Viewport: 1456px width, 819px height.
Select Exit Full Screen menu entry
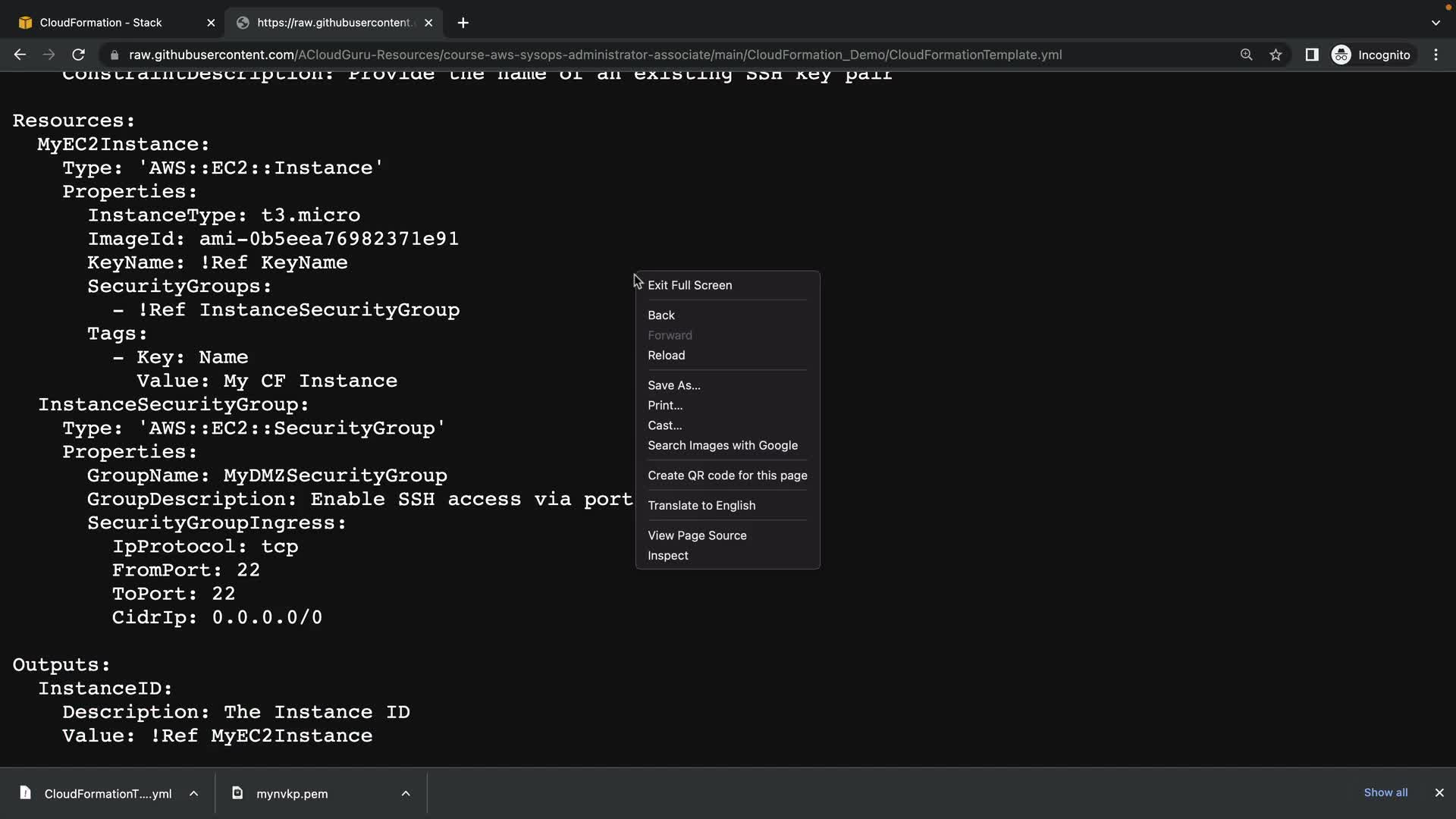click(x=689, y=285)
